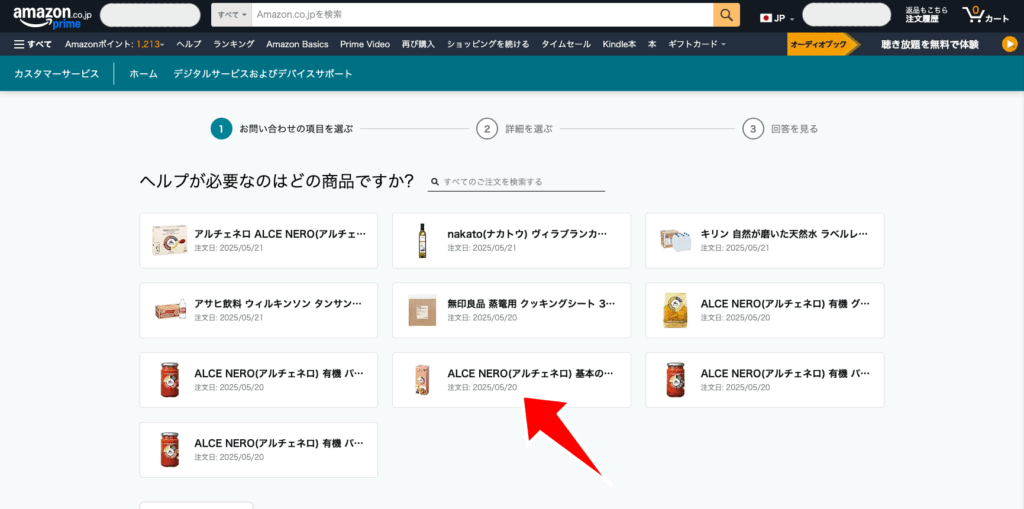1024x509 pixels.
Task: Click the ALCE NERO 基本の product thumbnail
Action: tap(422, 380)
